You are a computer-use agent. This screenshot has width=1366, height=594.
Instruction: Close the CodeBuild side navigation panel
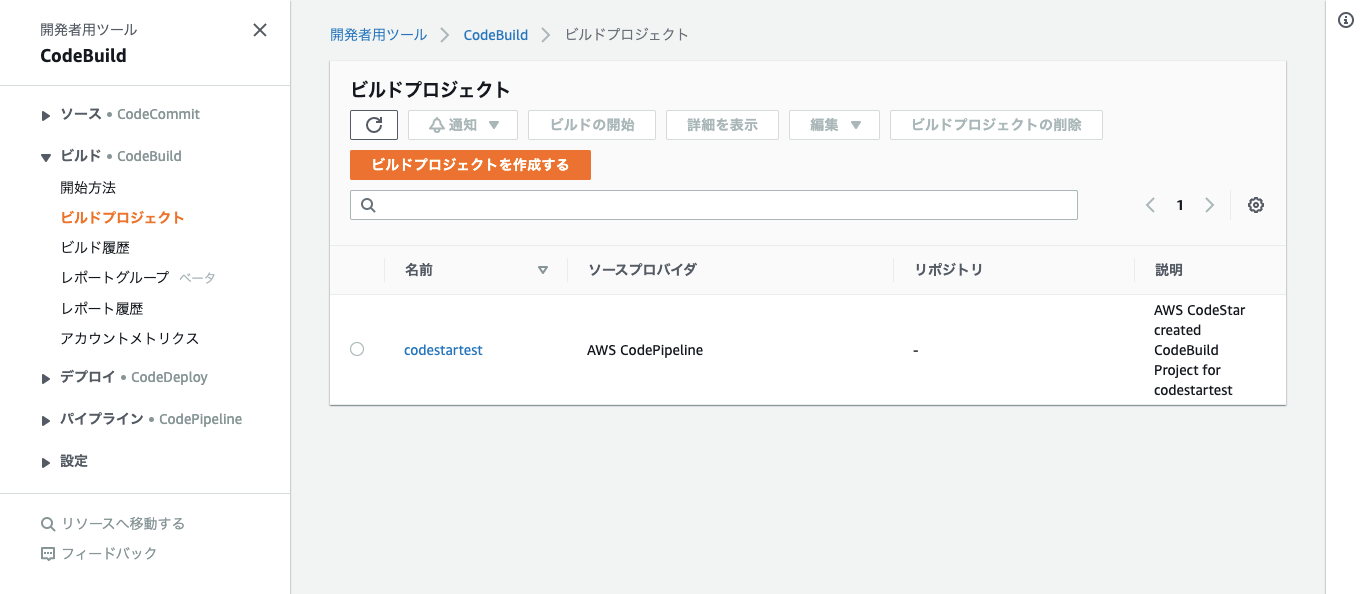260,30
